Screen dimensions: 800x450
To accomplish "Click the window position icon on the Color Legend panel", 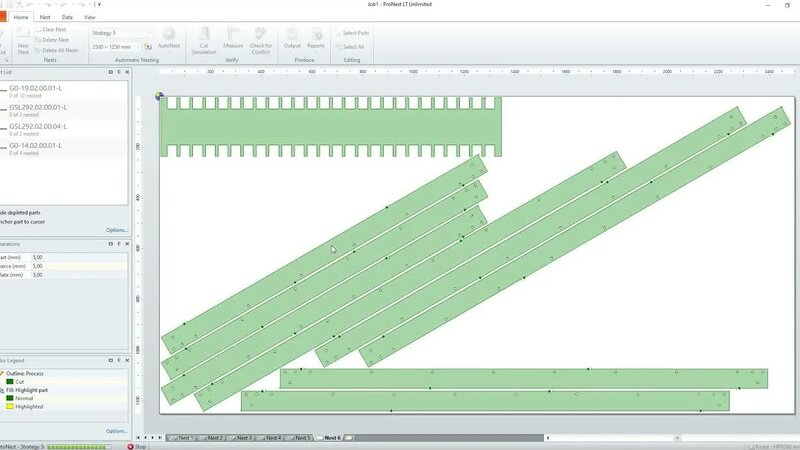I will 111,361.
